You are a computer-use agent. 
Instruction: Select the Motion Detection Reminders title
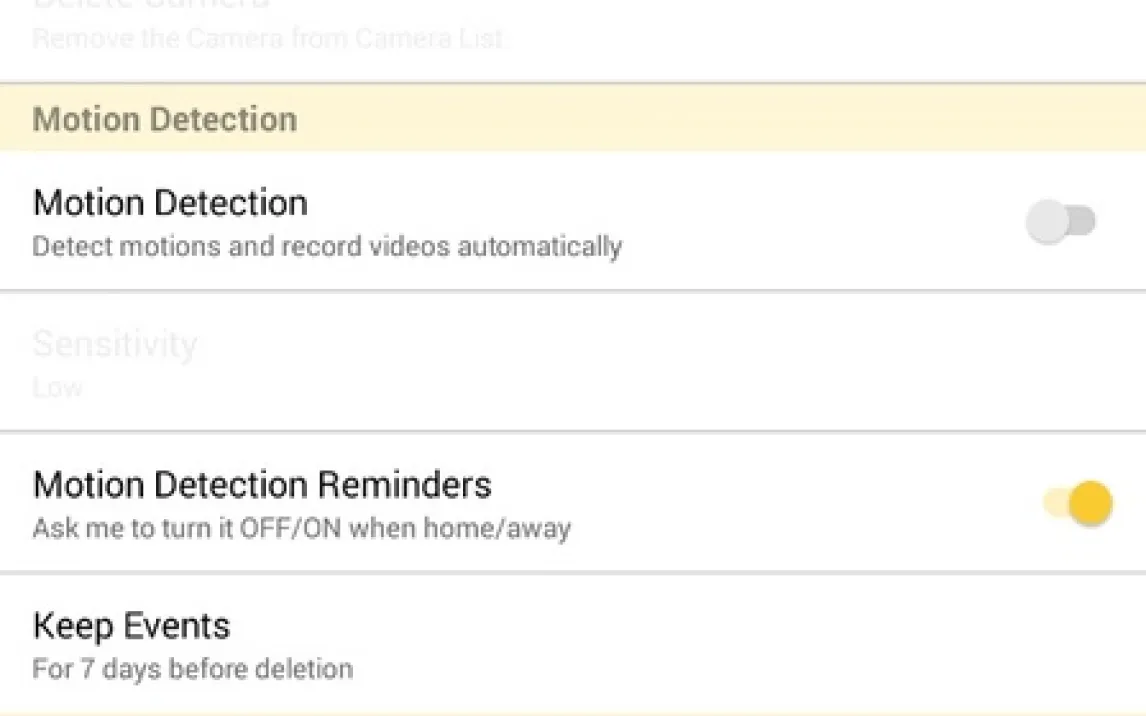coord(262,484)
